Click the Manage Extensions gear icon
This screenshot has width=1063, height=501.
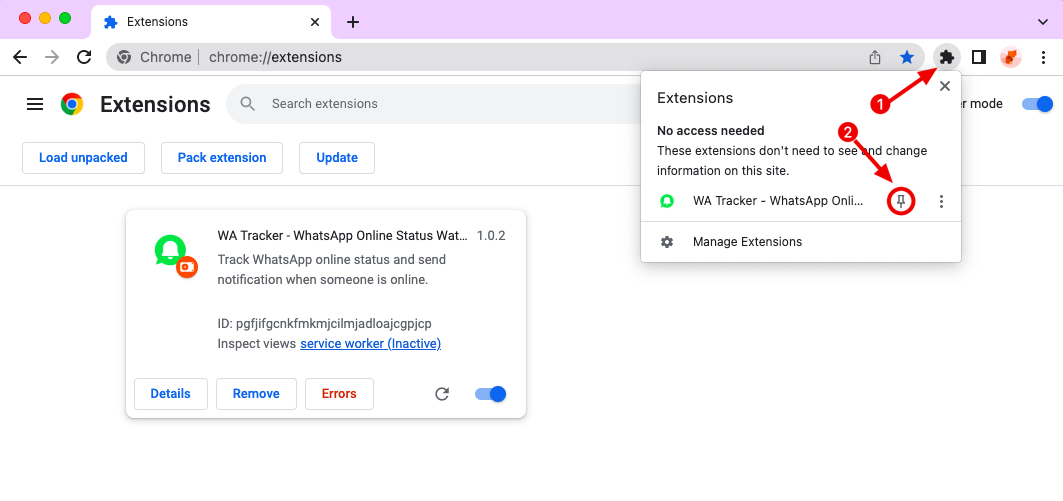(667, 242)
